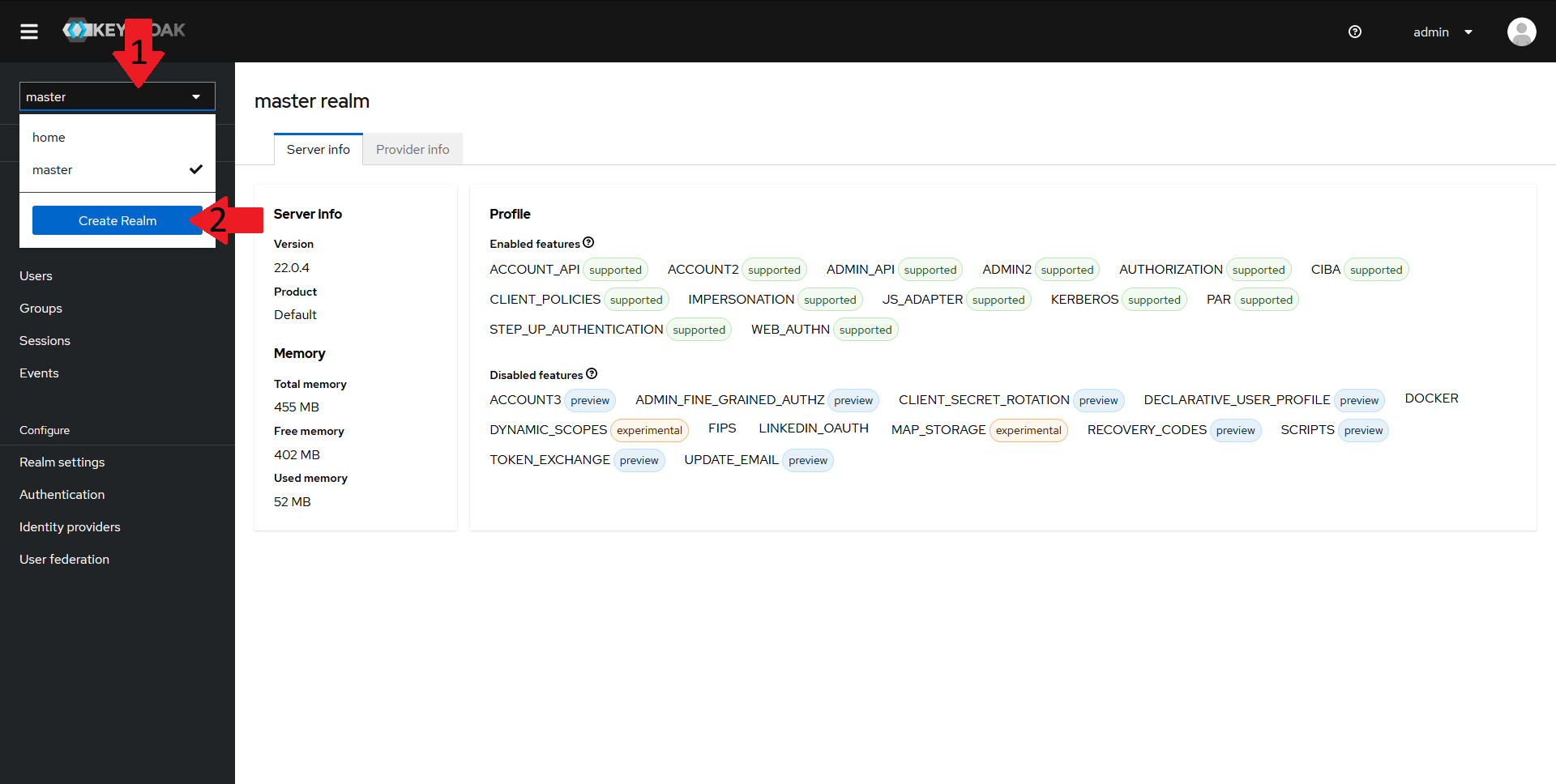Click the version value 22.0.4
Viewport: 1556px width, 784px height.
point(292,267)
